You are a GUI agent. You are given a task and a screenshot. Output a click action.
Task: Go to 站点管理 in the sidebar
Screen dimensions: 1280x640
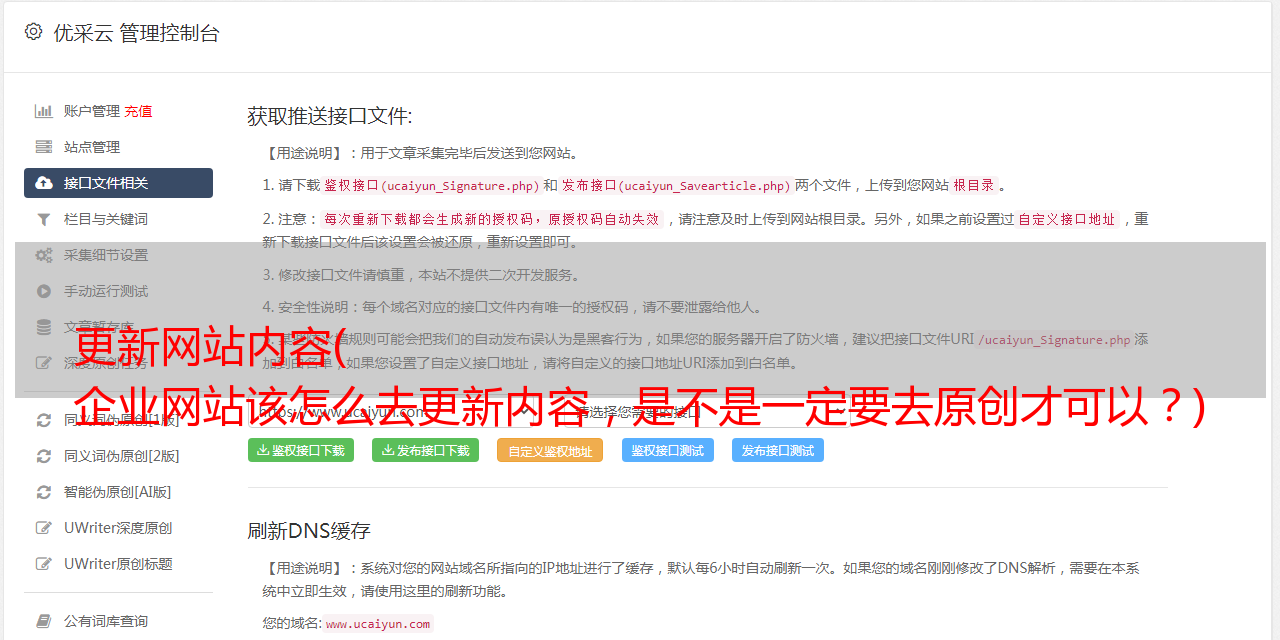coord(92,147)
